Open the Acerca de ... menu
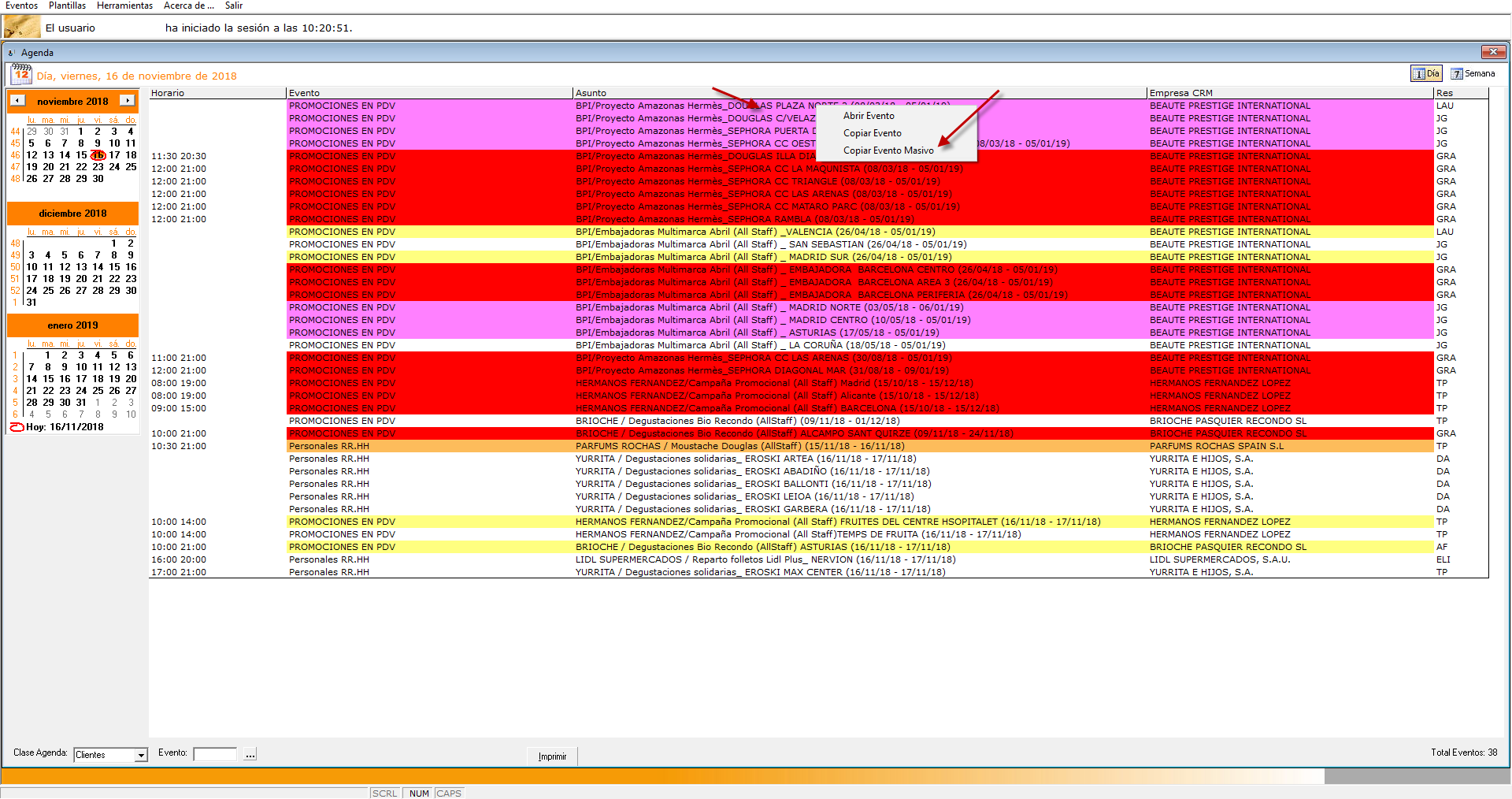This screenshot has height=799, width=1512. [x=188, y=6]
